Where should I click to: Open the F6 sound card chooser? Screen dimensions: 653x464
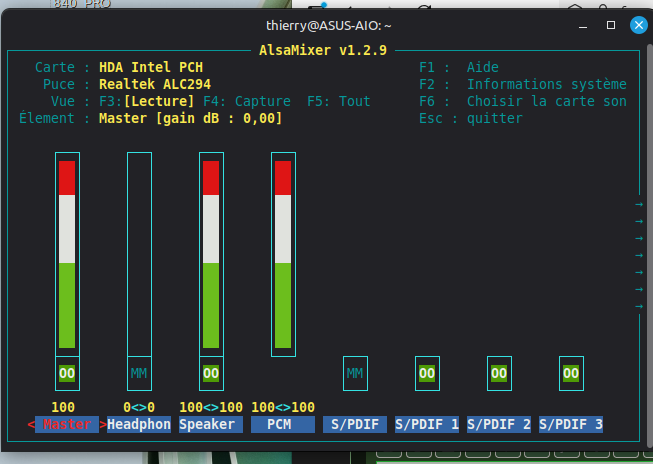point(523,101)
